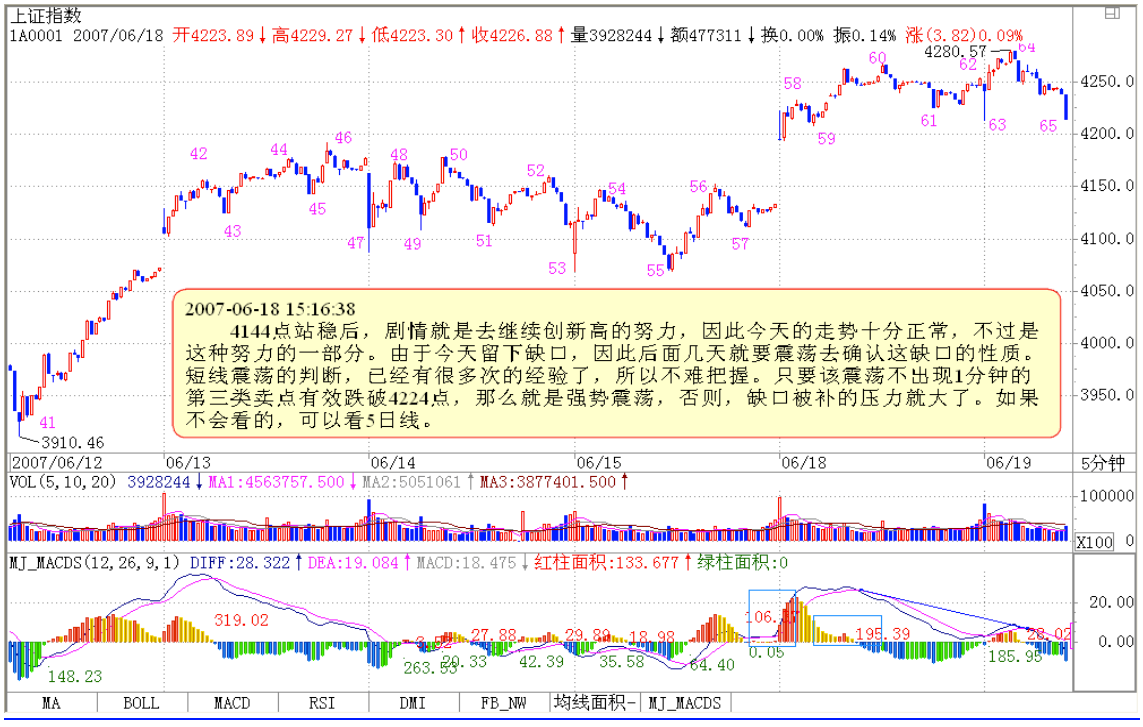This screenshot has width=1143, height=727.
Task: Click the 量3928244 volume value
Action: [612, 35]
